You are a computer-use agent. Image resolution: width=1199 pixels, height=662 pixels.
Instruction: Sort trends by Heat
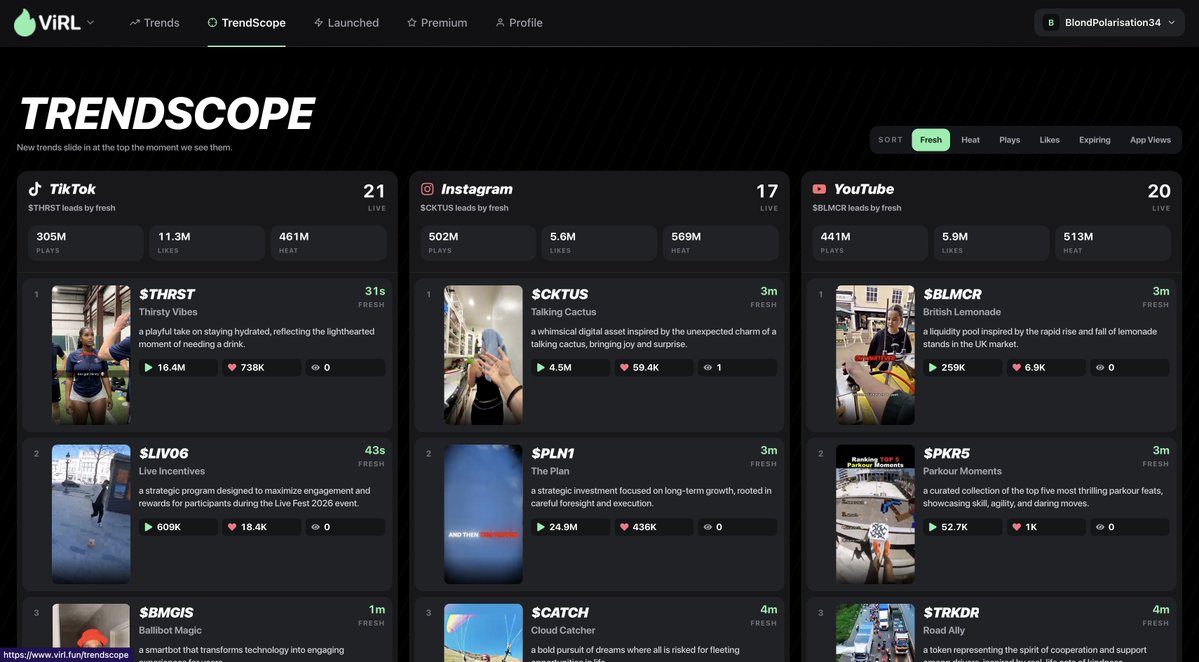[970, 140]
